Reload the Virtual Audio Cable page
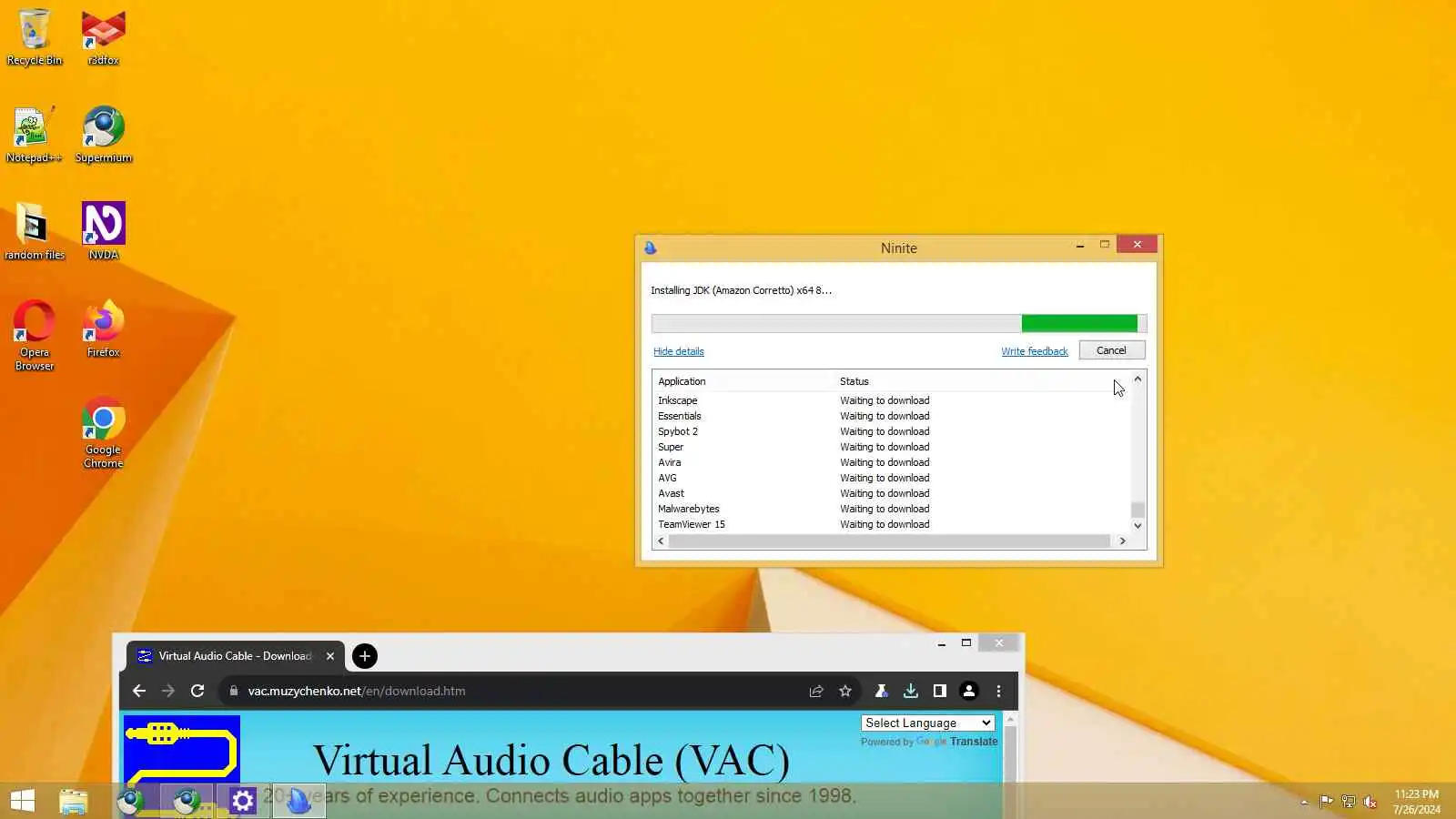Screen dimensions: 1456x819 (197, 691)
